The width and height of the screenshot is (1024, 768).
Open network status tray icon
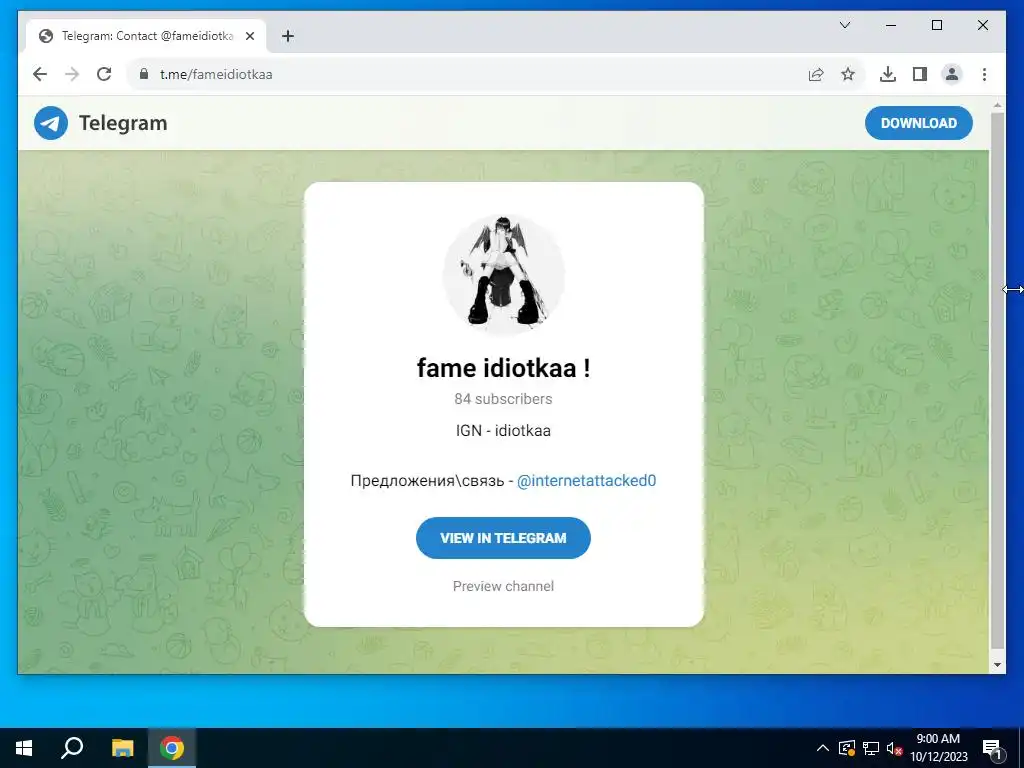[871, 748]
